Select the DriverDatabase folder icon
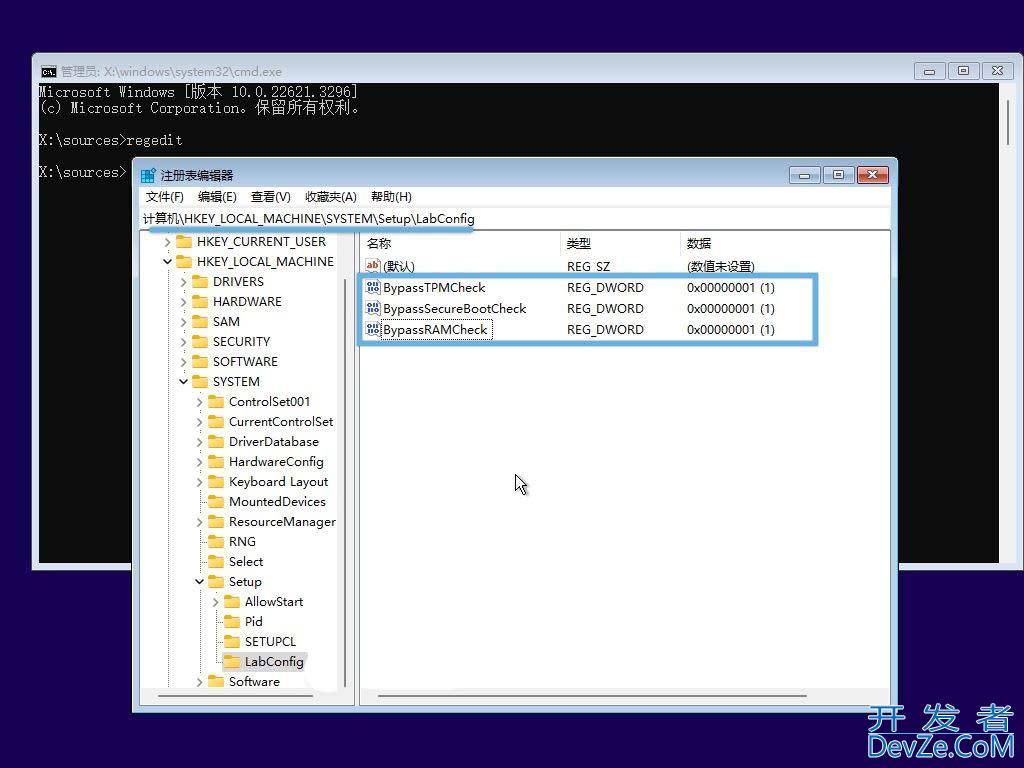The width and height of the screenshot is (1024, 768). pos(216,441)
